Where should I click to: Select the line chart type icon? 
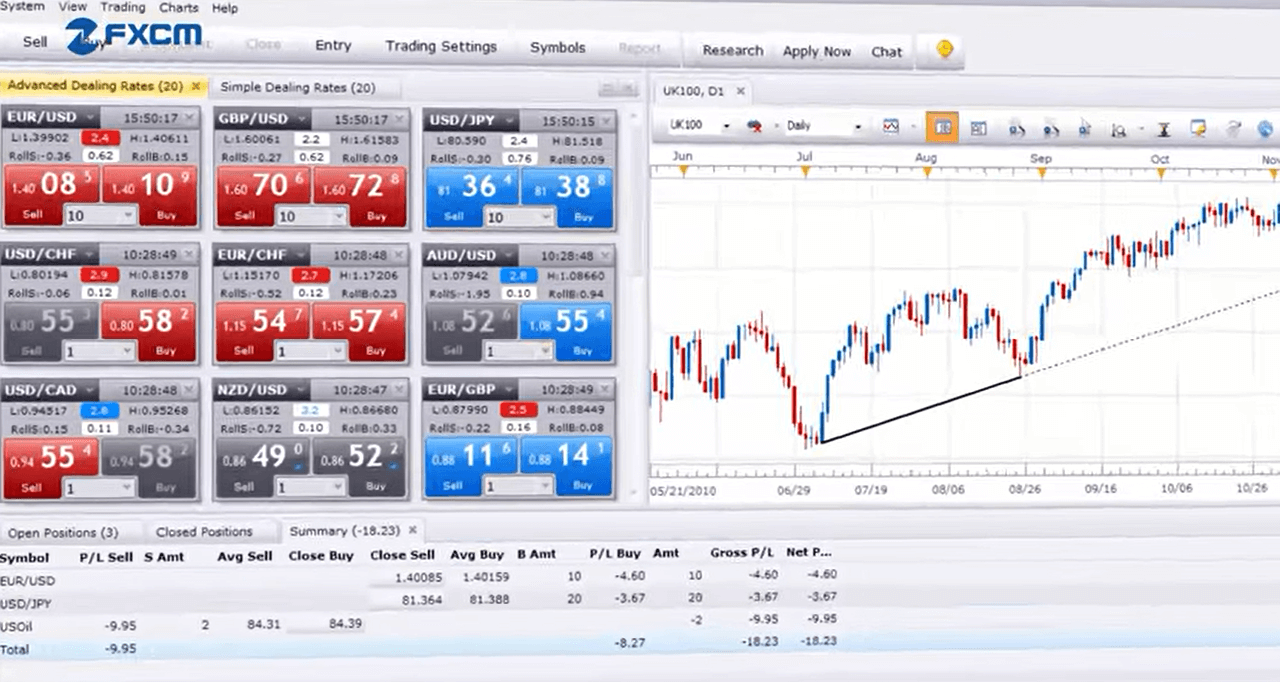tap(890, 128)
